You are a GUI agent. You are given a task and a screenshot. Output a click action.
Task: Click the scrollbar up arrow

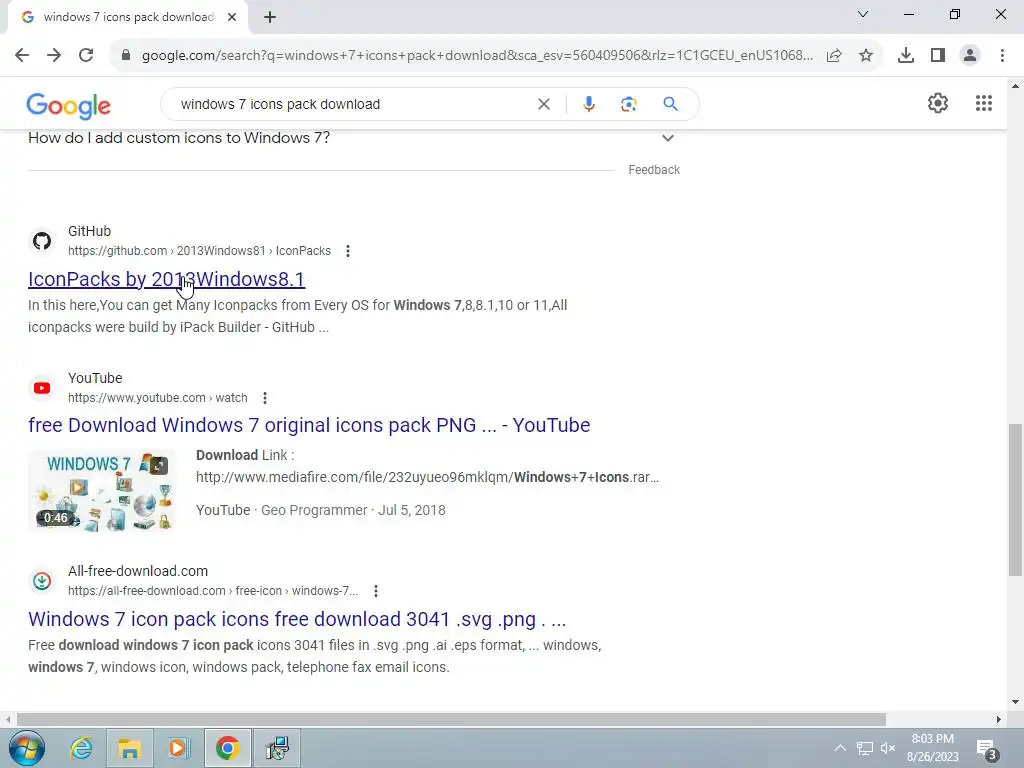(x=1015, y=86)
